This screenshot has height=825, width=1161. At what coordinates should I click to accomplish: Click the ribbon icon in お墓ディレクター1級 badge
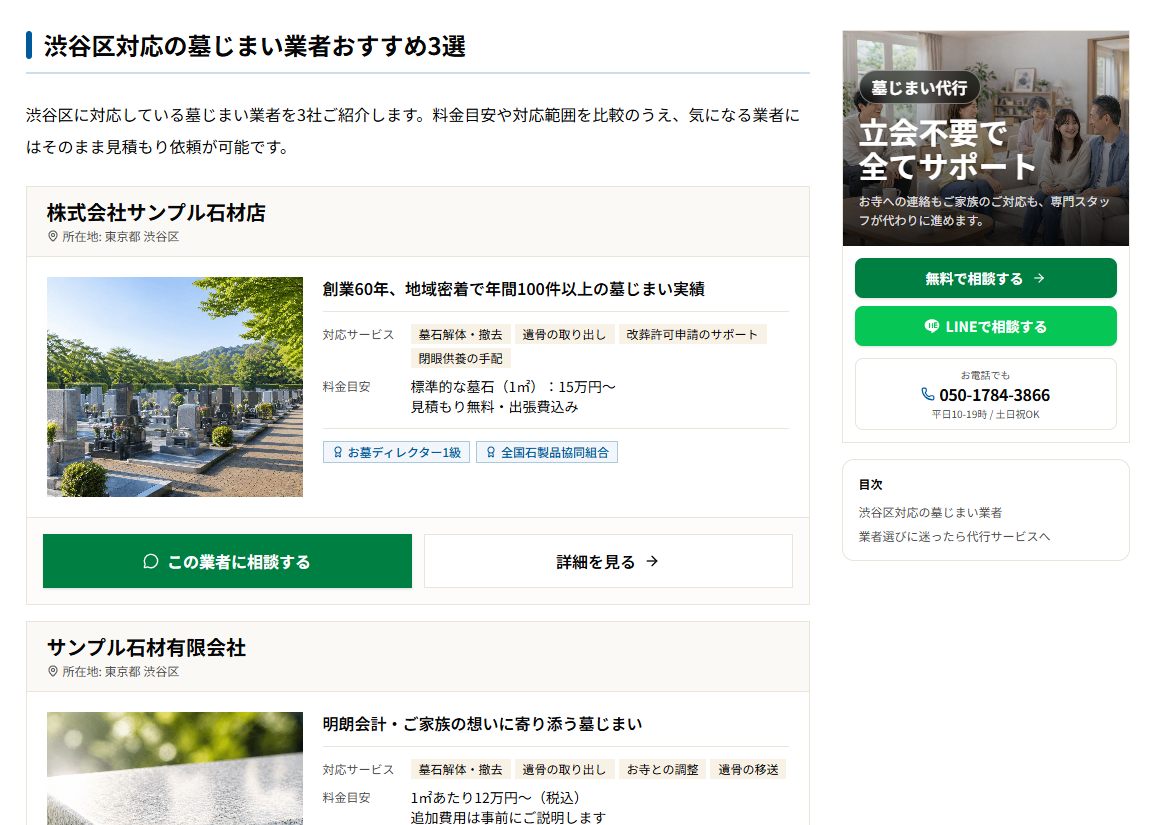(338, 452)
